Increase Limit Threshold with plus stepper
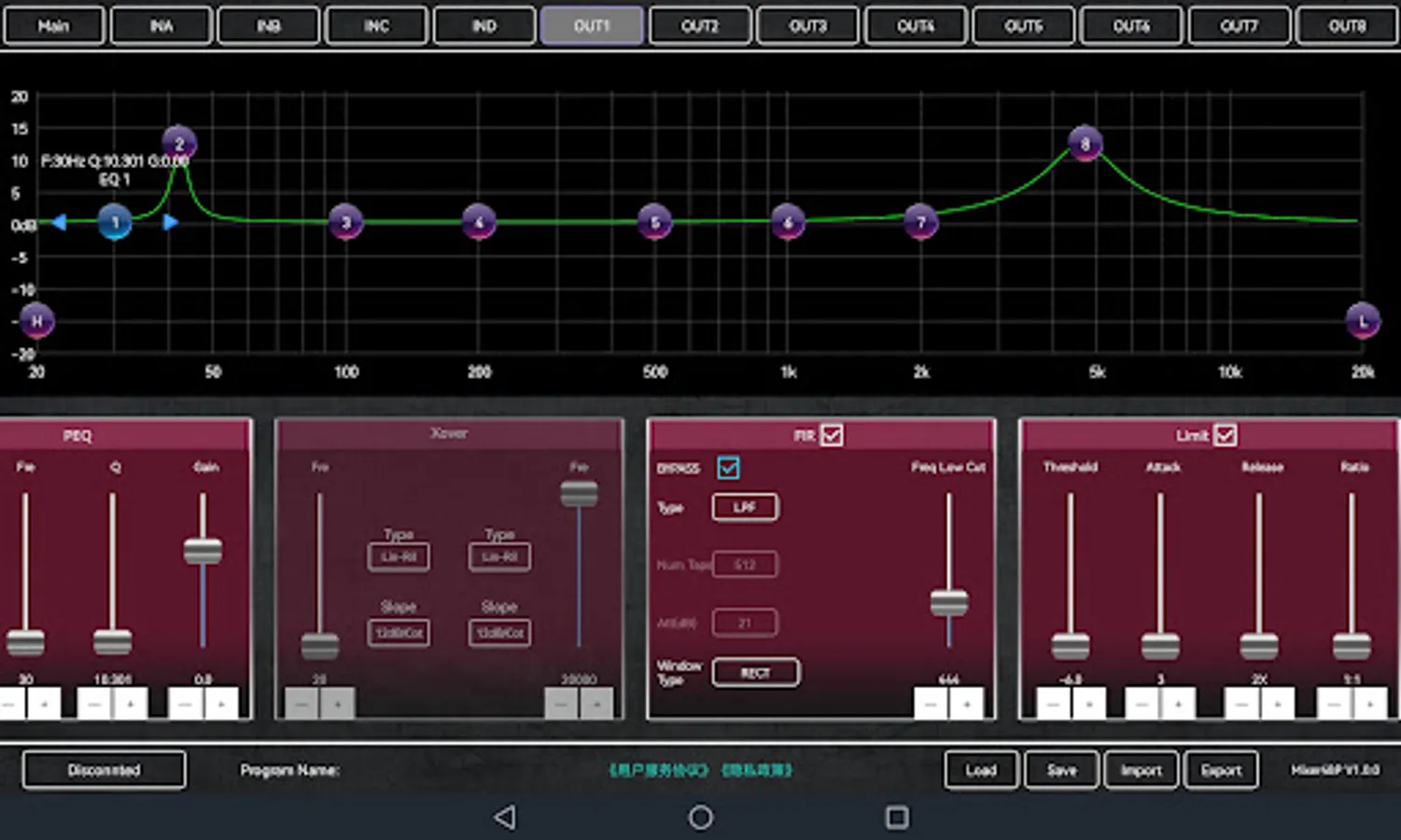The width and height of the screenshot is (1401, 840). [x=1088, y=704]
